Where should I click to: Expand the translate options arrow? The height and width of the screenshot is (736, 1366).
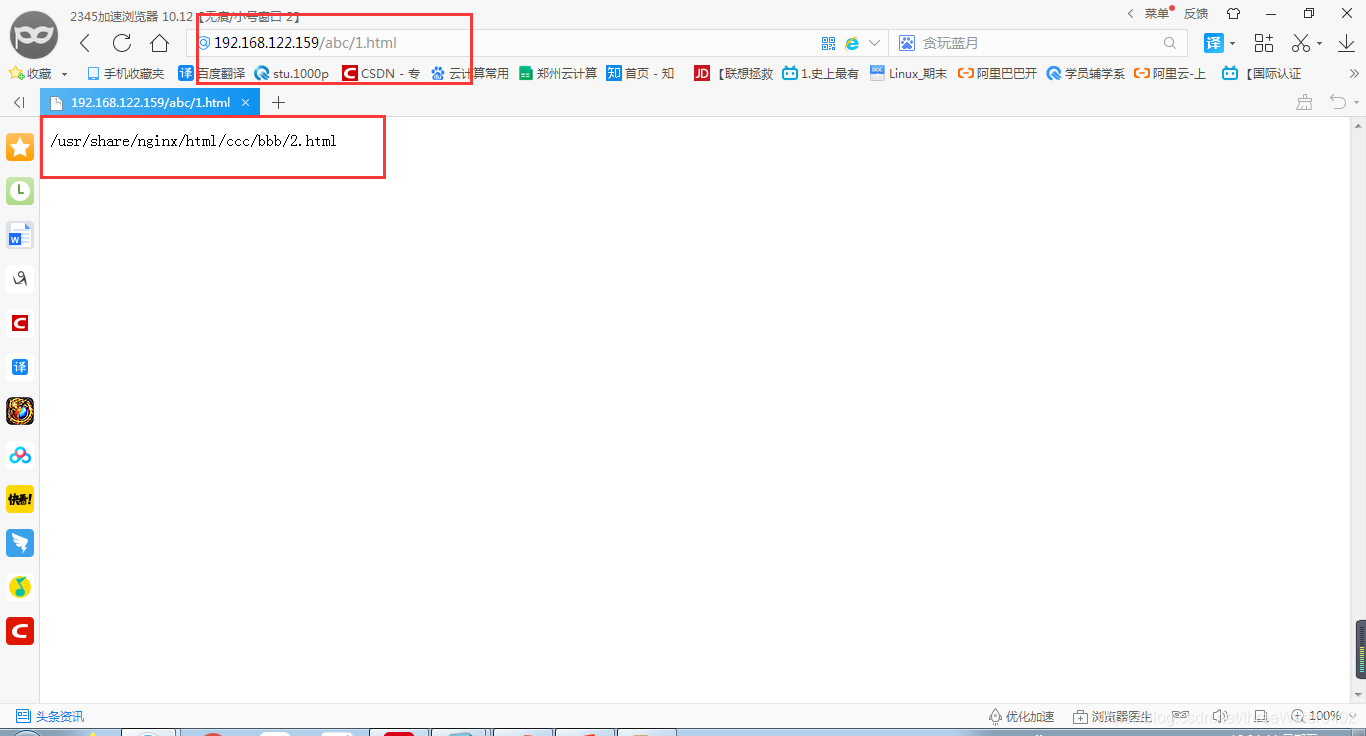[1232, 43]
